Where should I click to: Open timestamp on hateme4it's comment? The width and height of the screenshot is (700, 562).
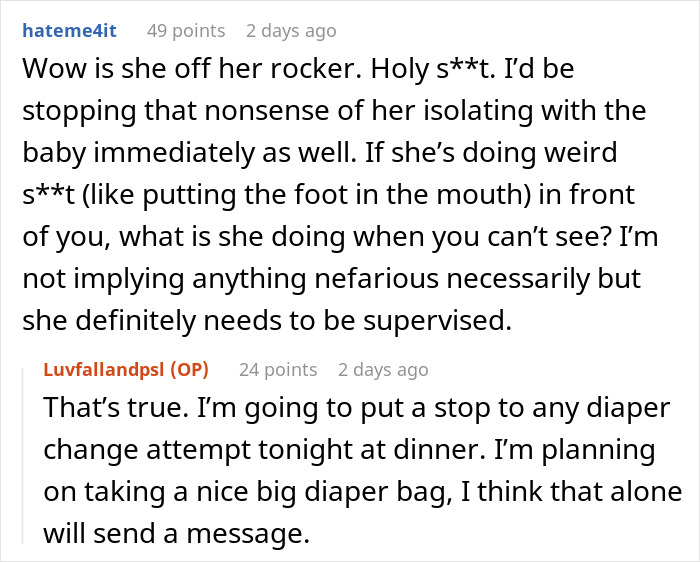point(291,31)
